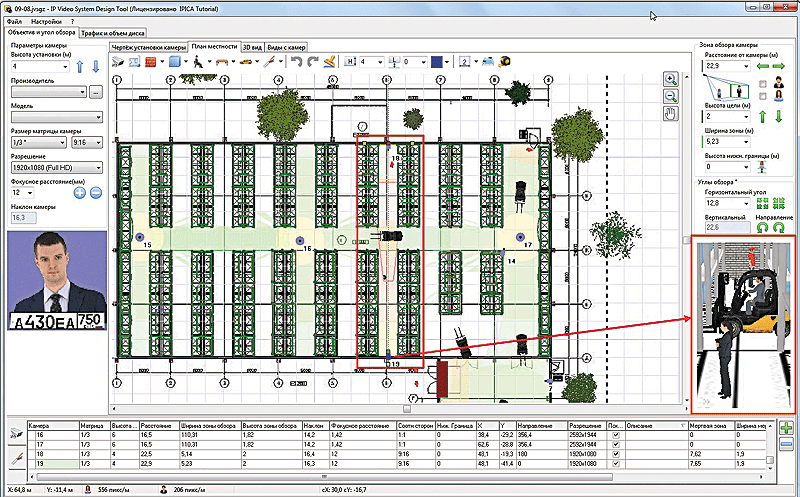Open the Настройки menu
Screen dimensions: 800x497
45,20
